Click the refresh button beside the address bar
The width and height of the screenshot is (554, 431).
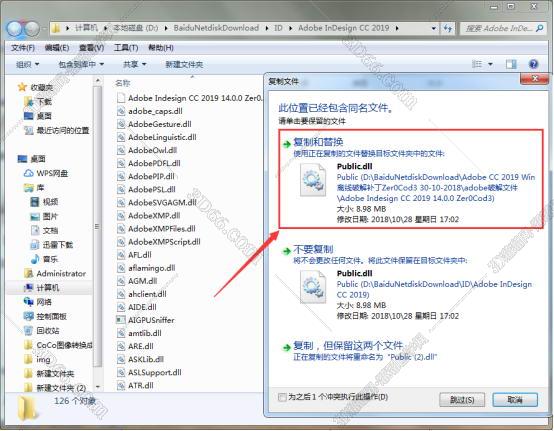click(x=448, y=28)
